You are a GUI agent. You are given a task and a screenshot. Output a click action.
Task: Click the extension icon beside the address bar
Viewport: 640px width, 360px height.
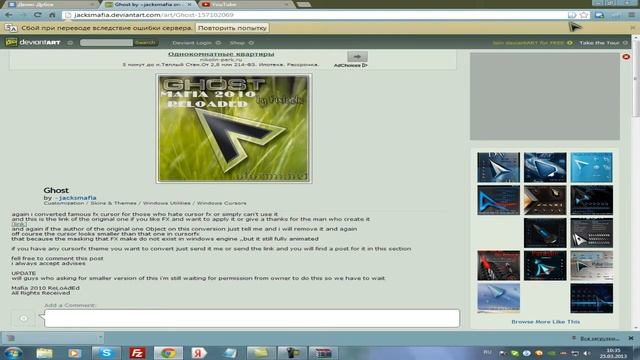coord(599,15)
